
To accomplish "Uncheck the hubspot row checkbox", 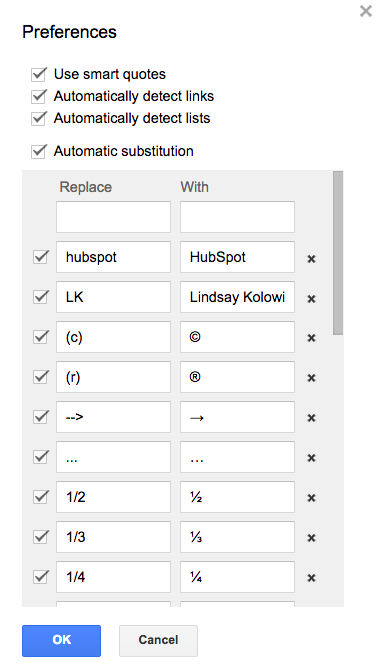I will pyautogui.click(x=40, y=257).
